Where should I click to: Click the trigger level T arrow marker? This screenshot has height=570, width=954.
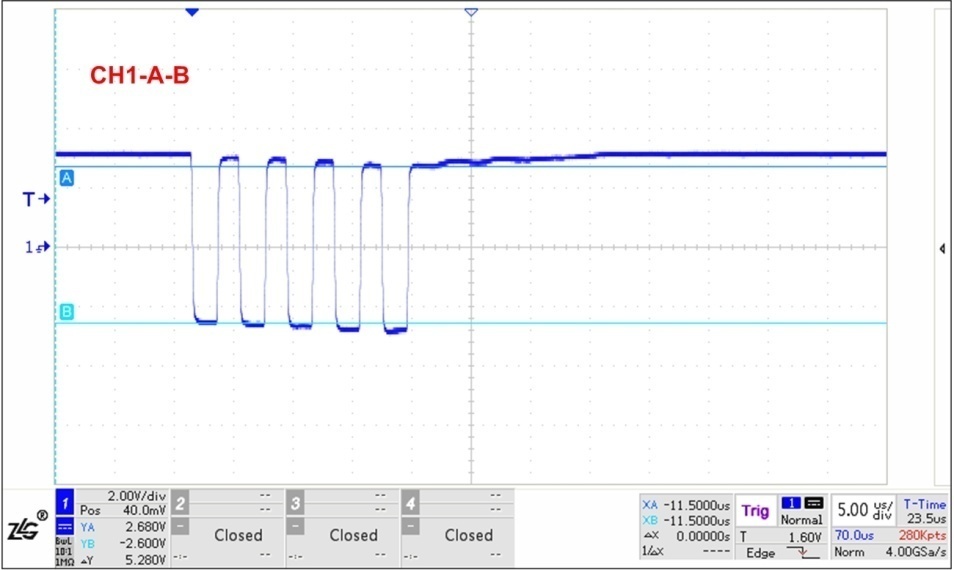click(36, 199)
